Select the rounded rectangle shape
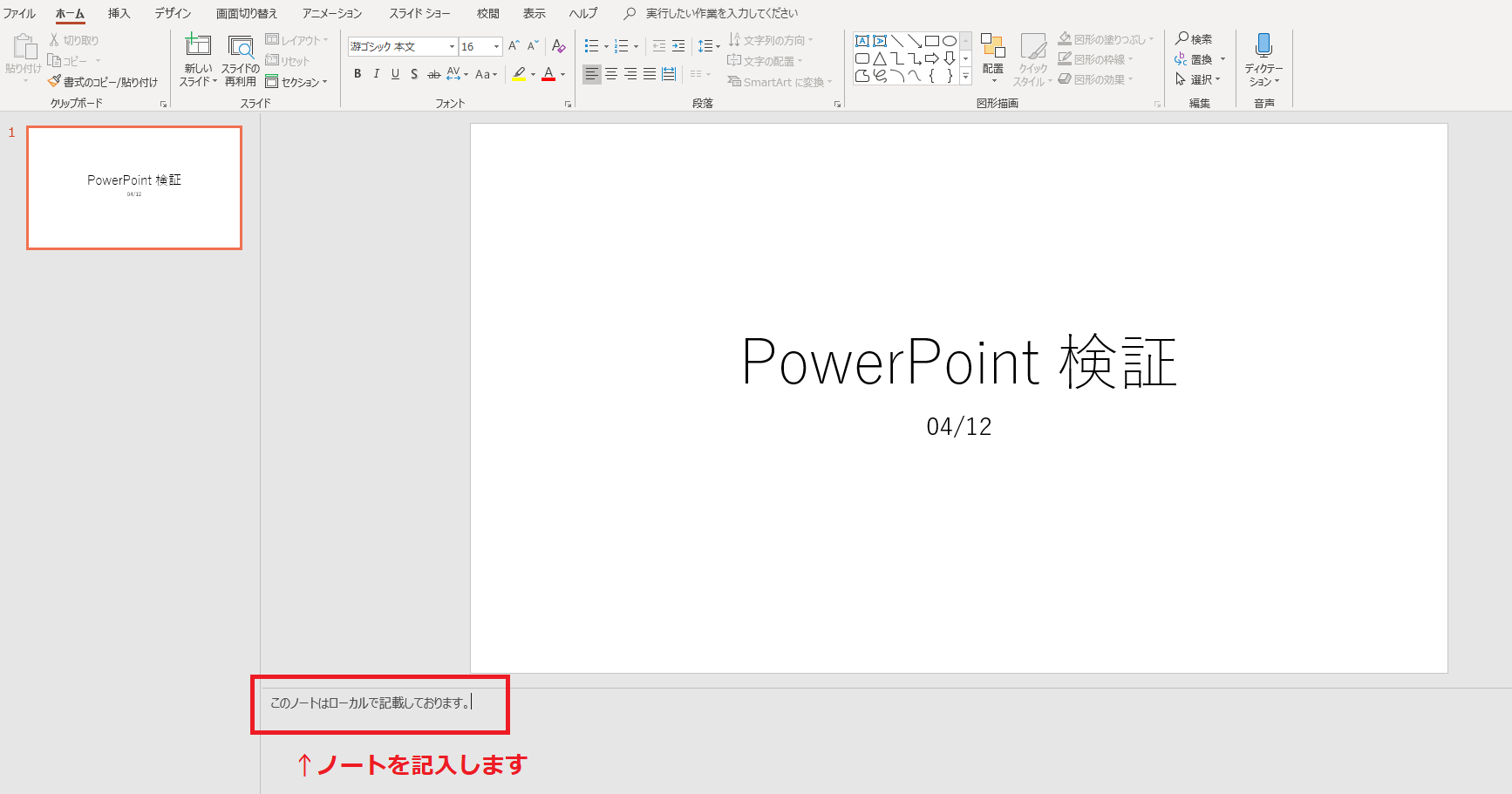Screen dimensions: 1512x794 coord(862,58)
